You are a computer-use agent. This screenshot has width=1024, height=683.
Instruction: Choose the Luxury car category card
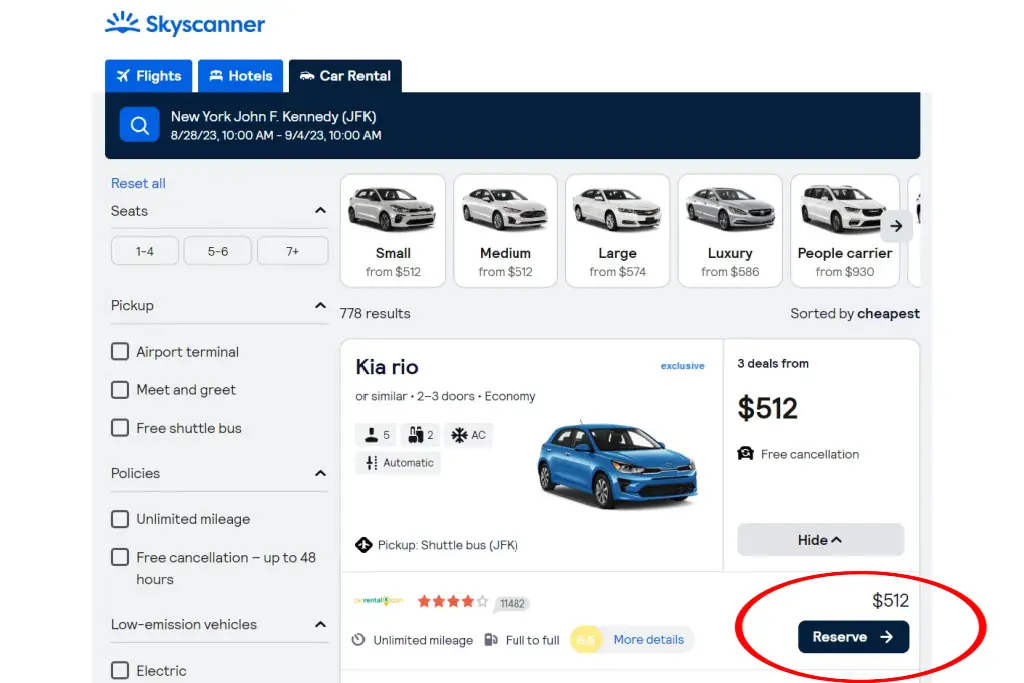[x=730, y=230]
